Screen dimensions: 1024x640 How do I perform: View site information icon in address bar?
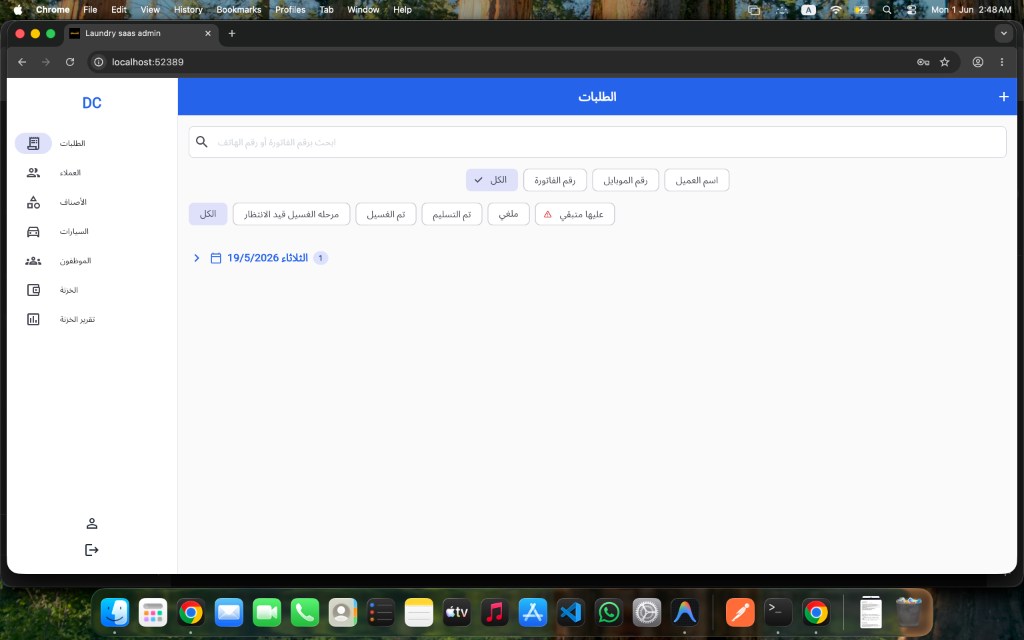click(x=99, y=62)
